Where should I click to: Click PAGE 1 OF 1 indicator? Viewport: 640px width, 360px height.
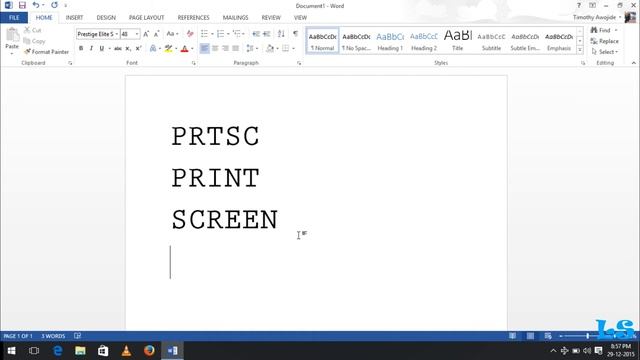[x=18, y=336]
